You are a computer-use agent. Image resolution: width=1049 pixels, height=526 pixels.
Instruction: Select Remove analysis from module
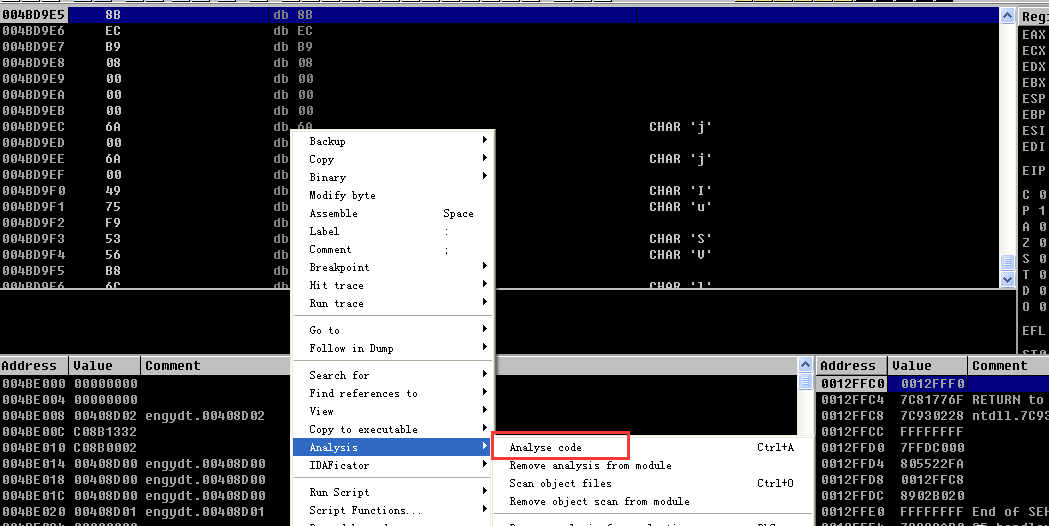tap(590, 465)
